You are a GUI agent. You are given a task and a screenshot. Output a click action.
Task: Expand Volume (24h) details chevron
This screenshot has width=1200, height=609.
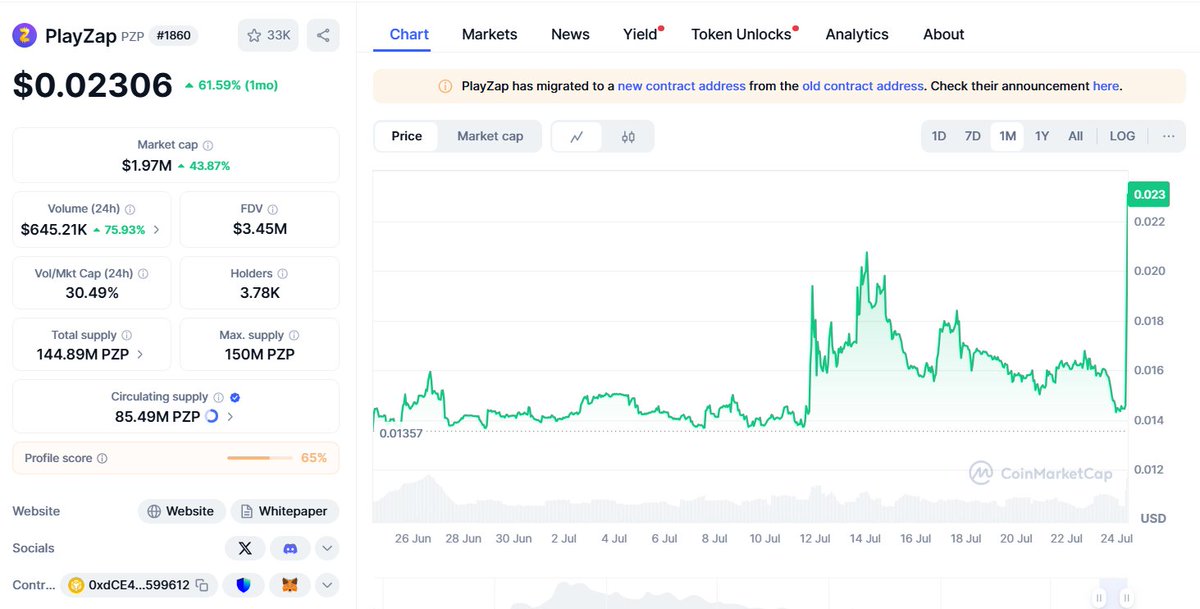pos(156,230)
